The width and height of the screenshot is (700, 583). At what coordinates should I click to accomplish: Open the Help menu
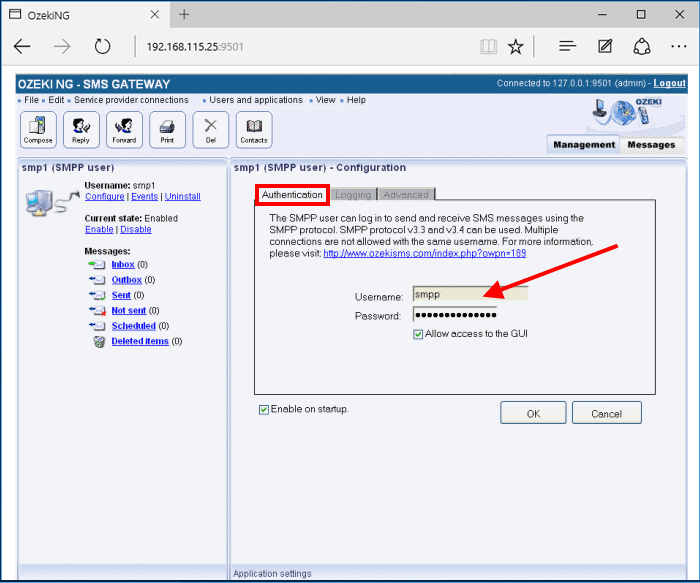tap(356, 100)
